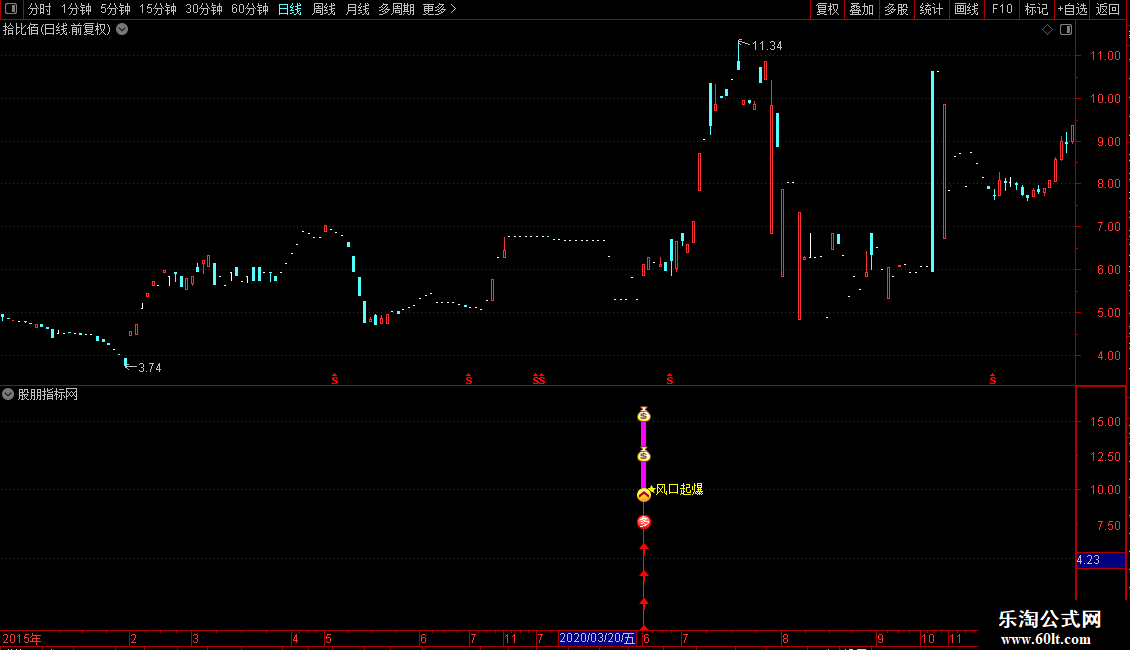Image resolution: width=1130 pixels, height=650 pixels.
Task: Click the 返回 back button
Action: (x=1108, y=9)
